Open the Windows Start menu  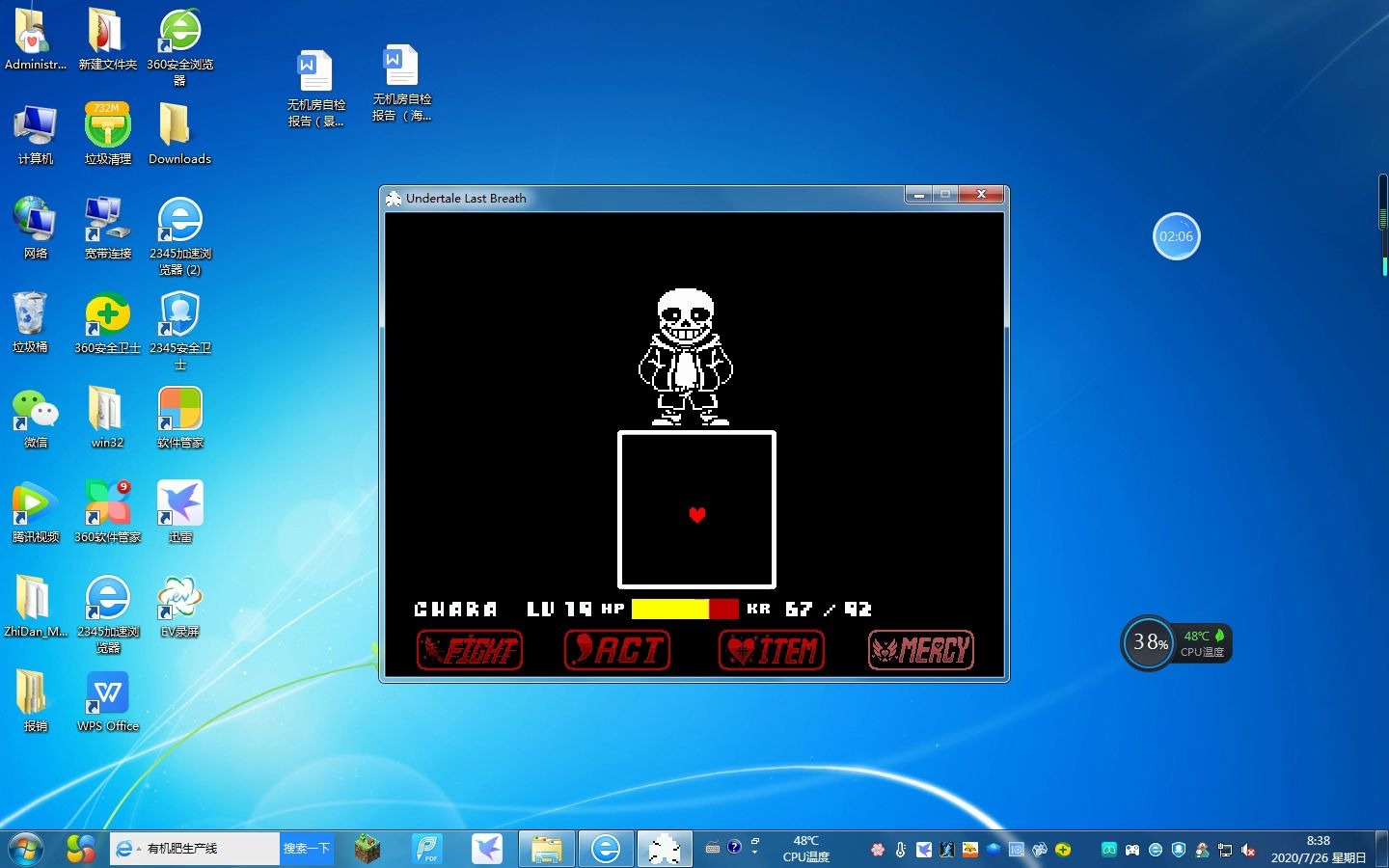26,849
